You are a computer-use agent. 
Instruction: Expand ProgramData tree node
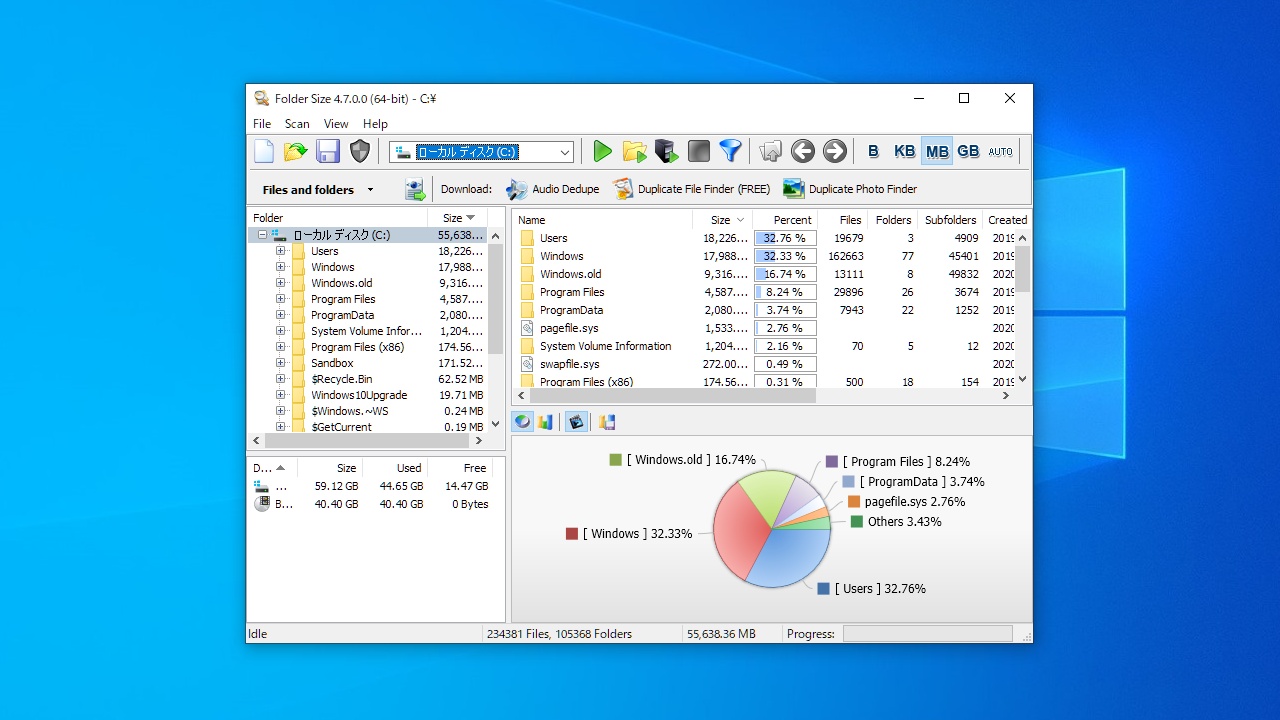[x=281, y=315]
